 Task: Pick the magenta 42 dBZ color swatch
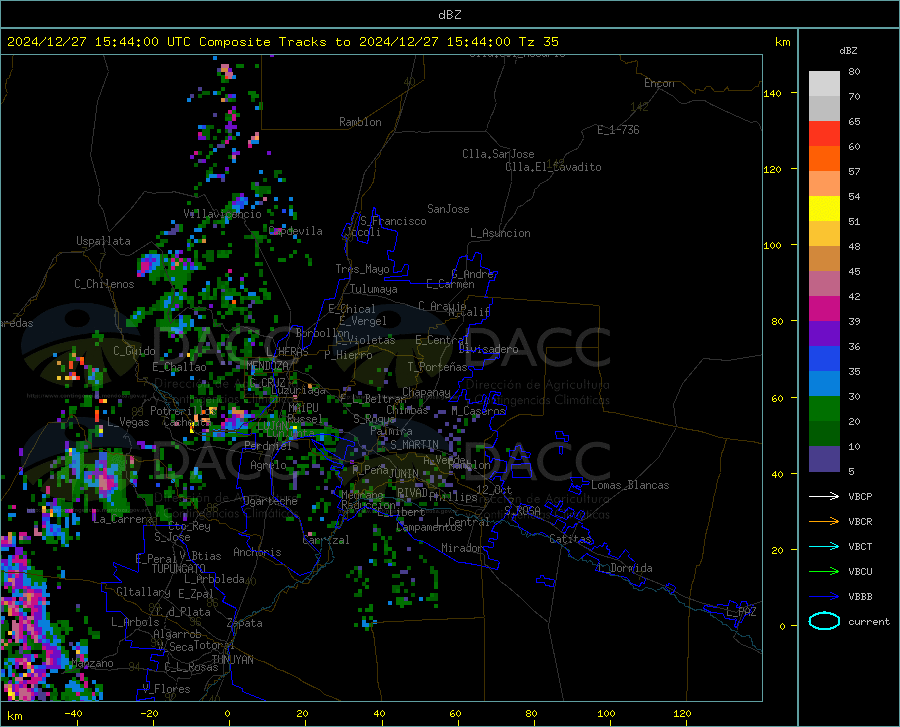(x=824, y=309)
